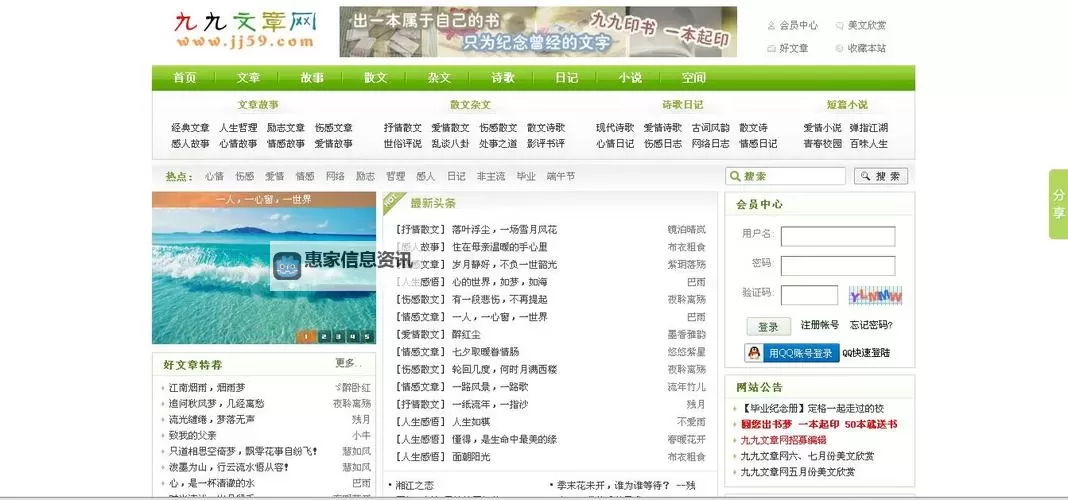Open 经典文章 category link
Viewport: 1068px width, 500px height.
pos(191,127)
